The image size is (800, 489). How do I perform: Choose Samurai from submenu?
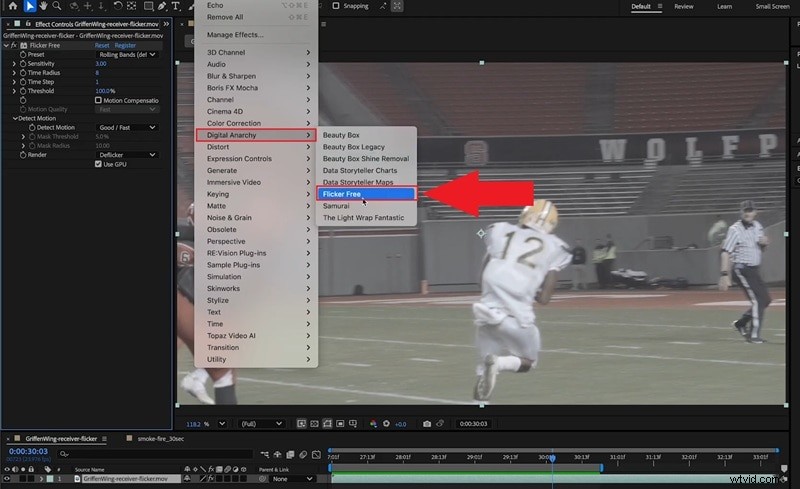336,206
